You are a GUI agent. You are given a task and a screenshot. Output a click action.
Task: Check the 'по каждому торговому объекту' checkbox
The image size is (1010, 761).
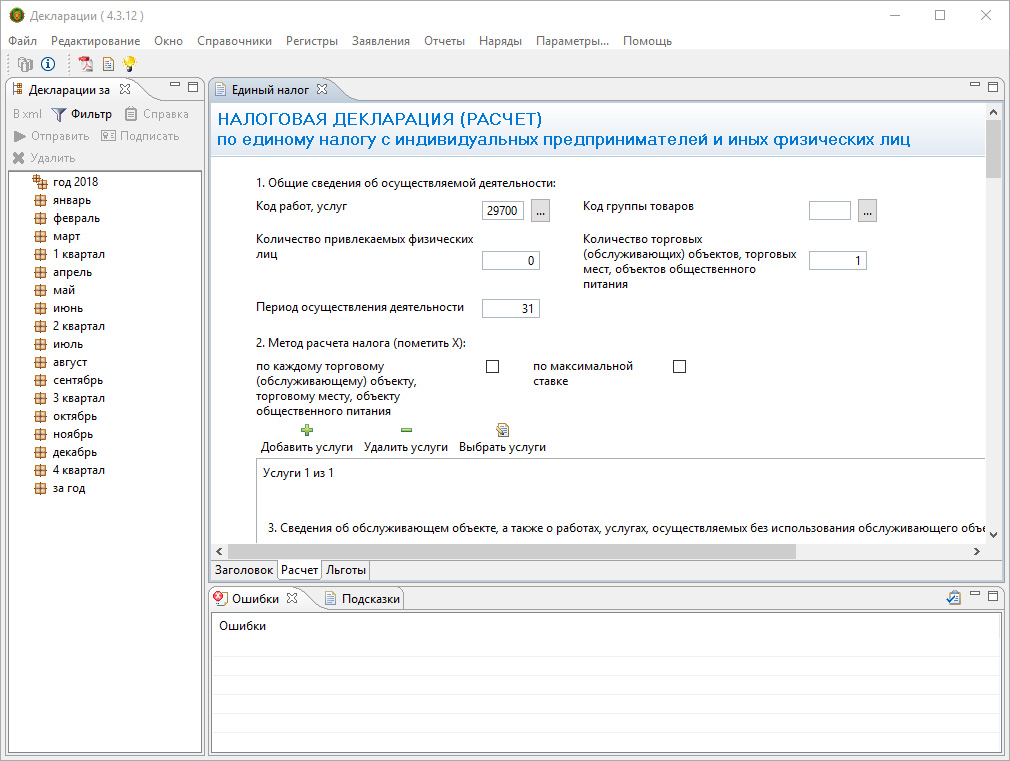pos(492,367)
